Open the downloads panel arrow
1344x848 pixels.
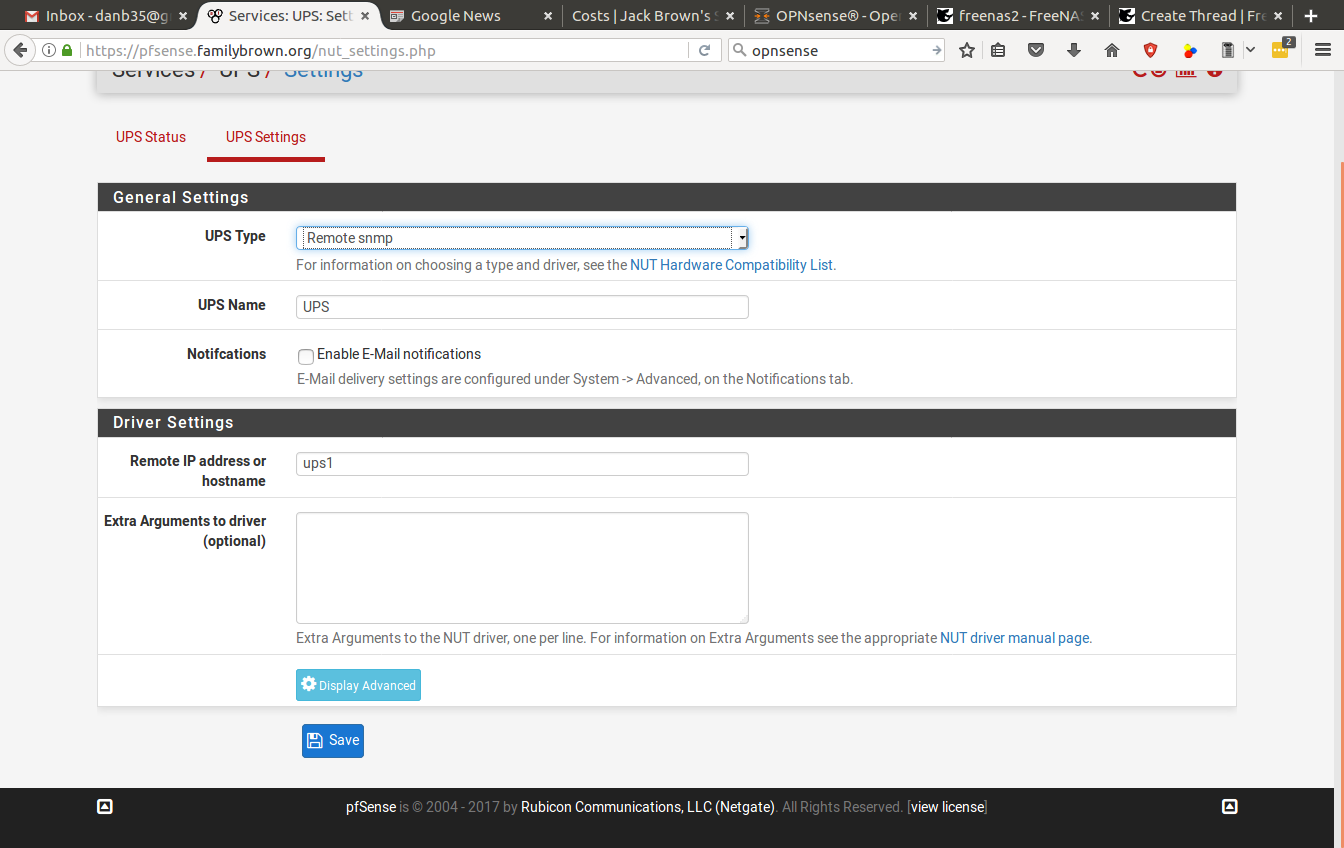pos(1074,50)
